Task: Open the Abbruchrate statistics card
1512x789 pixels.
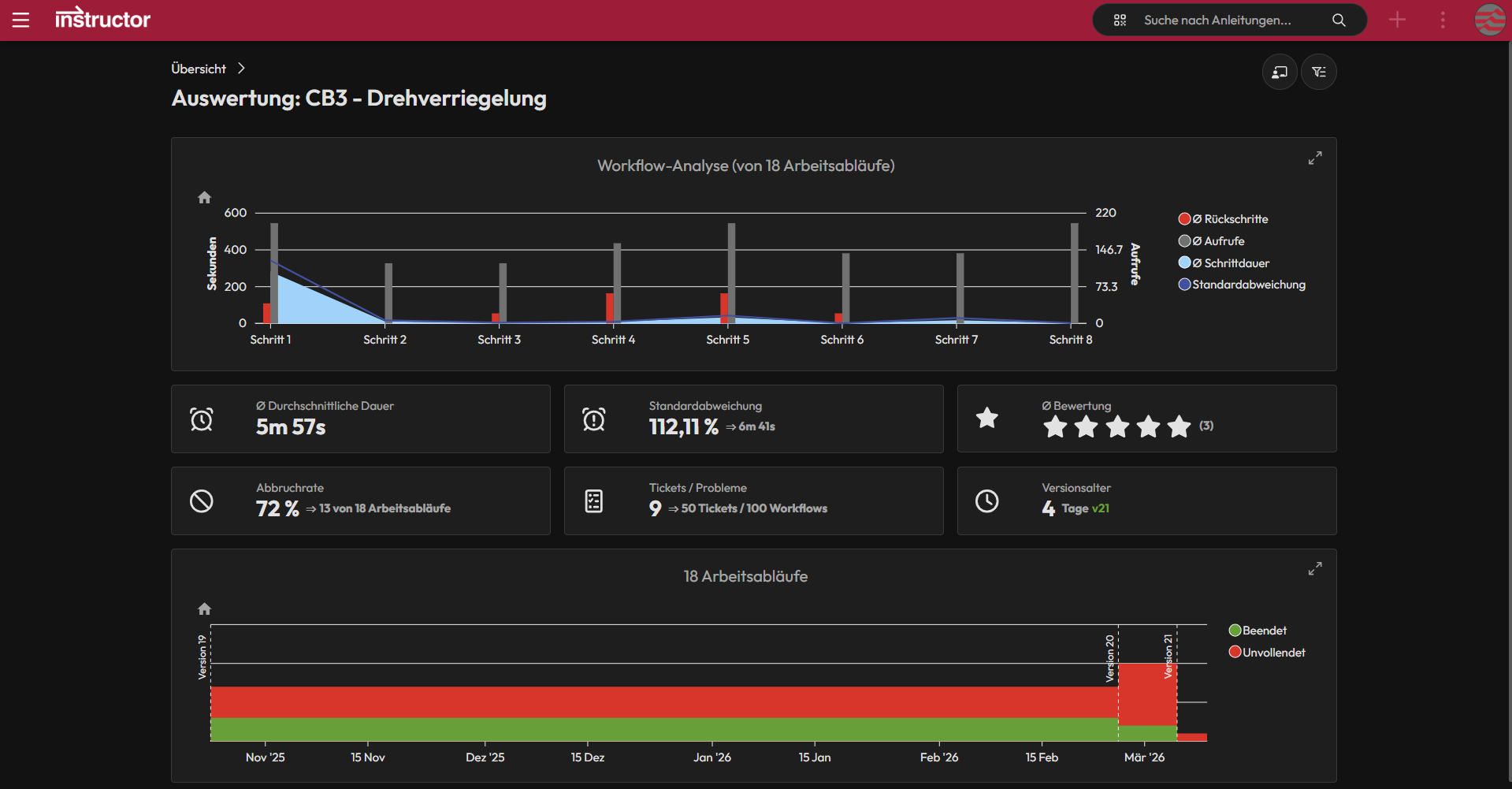Action: (x=360, y=501)
